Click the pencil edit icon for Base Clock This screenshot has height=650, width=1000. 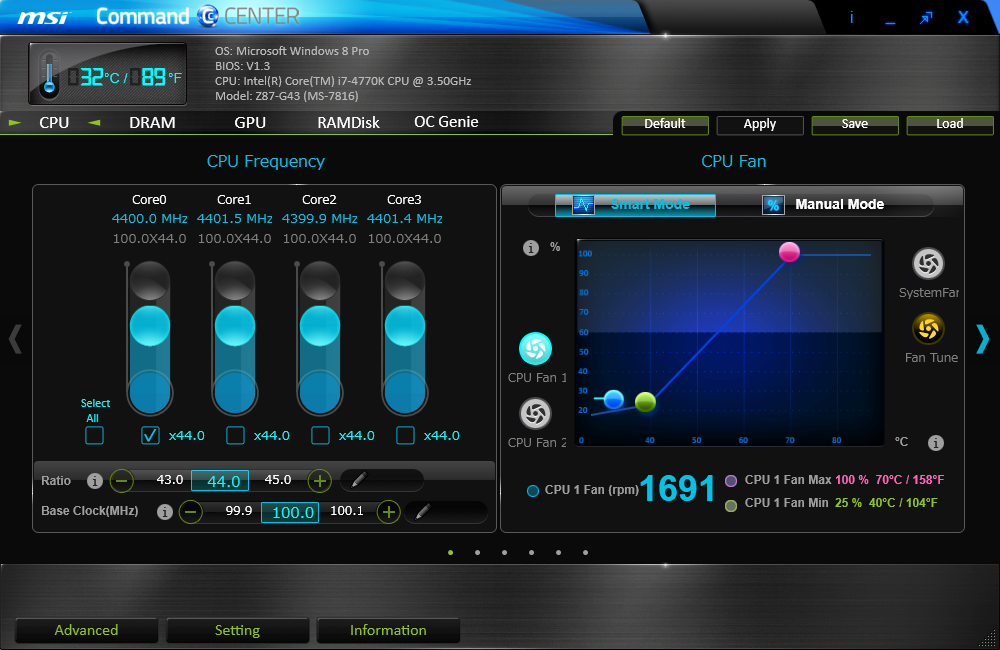pos(422,511)
